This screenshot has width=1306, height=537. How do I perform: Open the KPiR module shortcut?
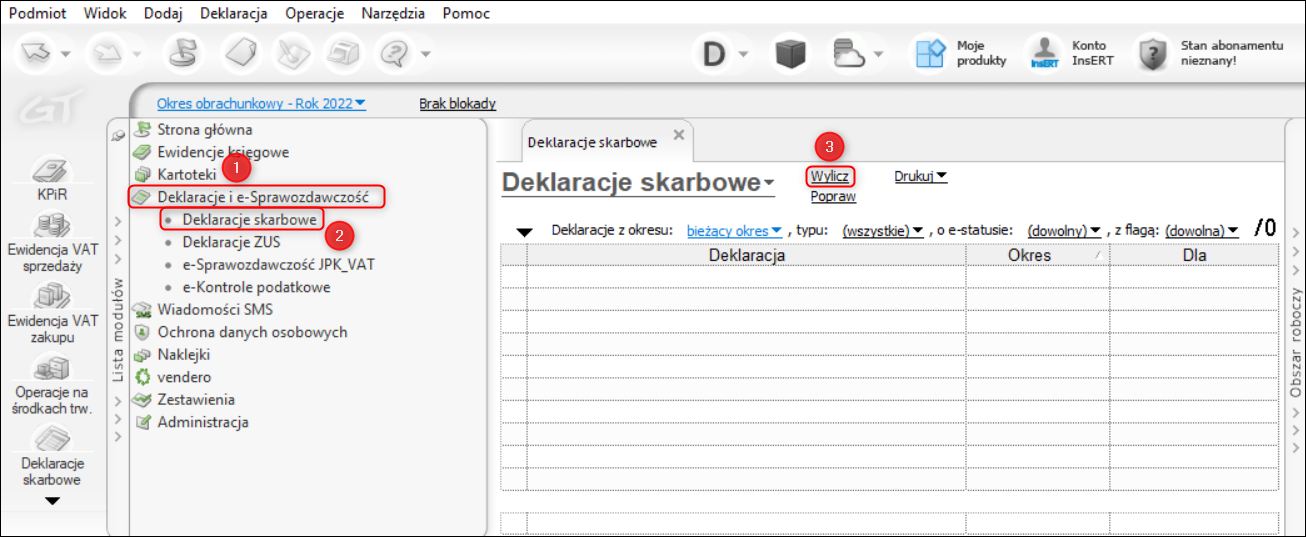click(x=52, y=179)
